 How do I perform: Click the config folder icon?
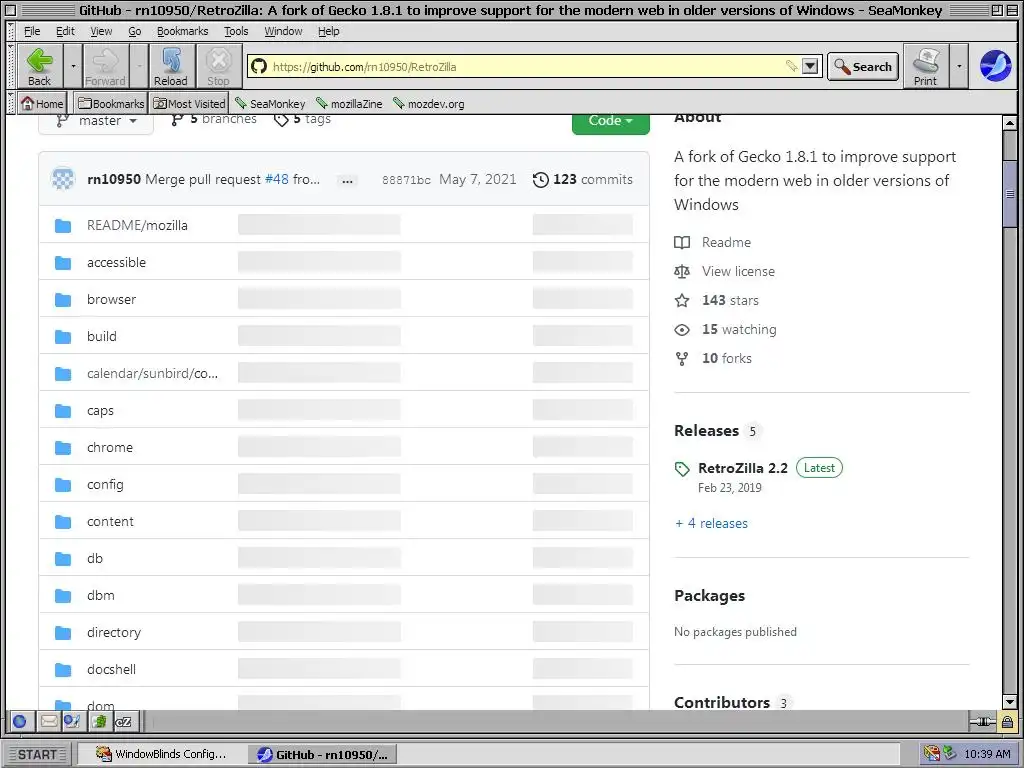[x=63, y=485]
